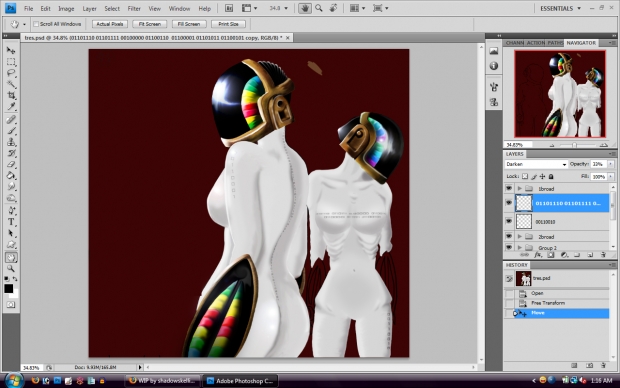Viewport: 620px width, 388px height.
Task: Create new snapshot in History panel
Action: pos(590,365)
